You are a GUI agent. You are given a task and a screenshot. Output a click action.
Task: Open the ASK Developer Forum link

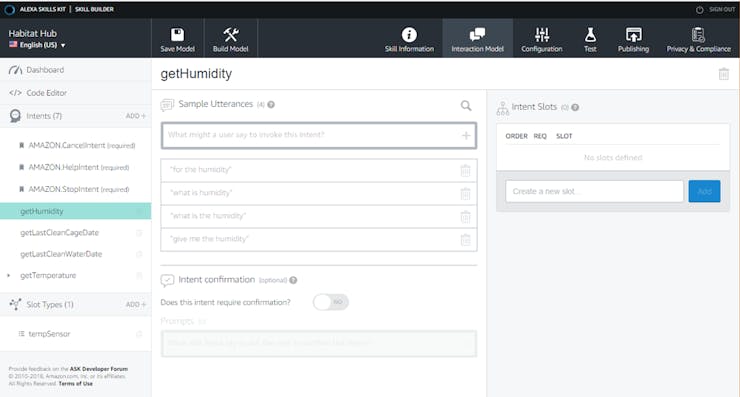[x=99, y=369]
